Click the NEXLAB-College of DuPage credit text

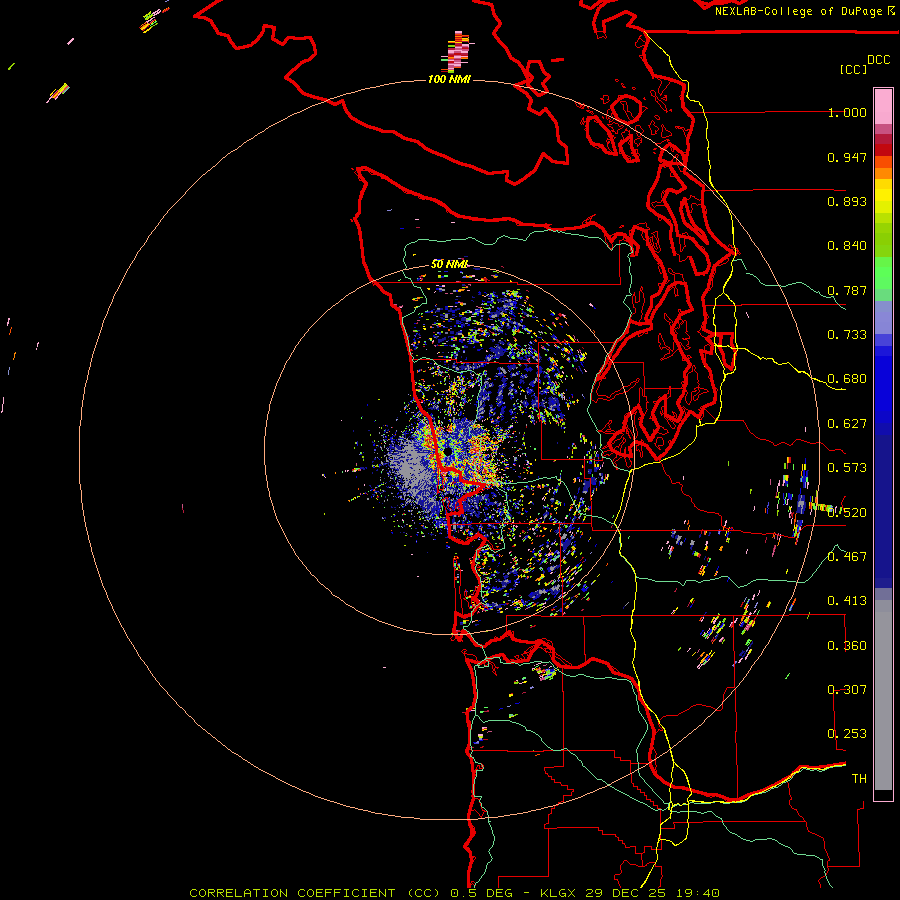coord(798,11)
